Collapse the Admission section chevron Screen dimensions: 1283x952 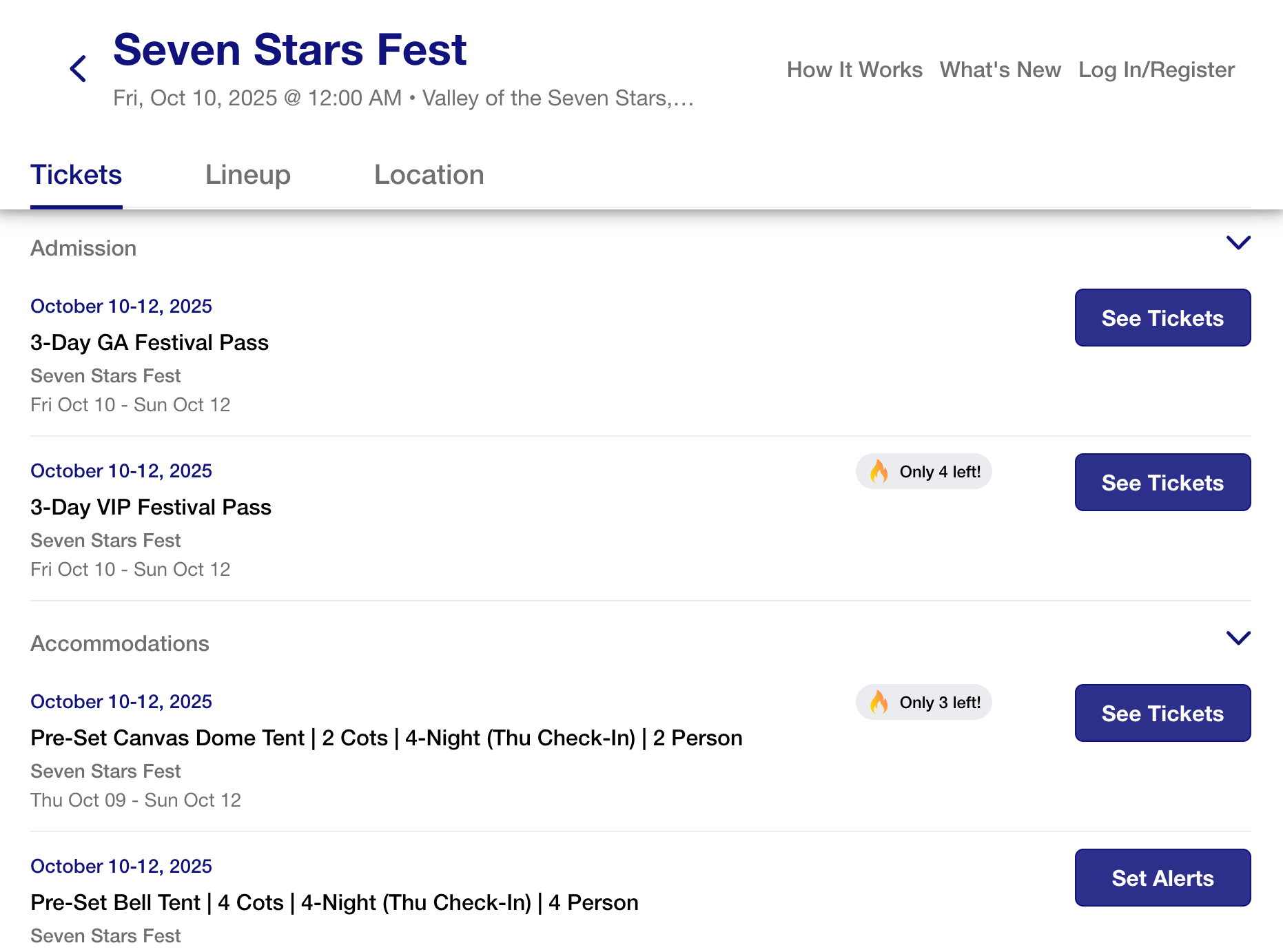1238,242
